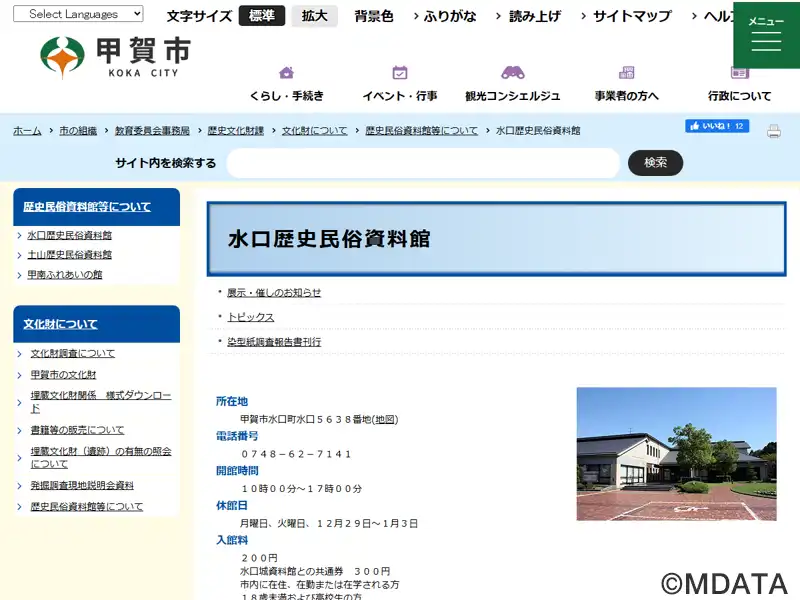Open sidebar link 甲南ふれあいの館
This screenshot has width=800, height=600.
(x=65, y=274)
